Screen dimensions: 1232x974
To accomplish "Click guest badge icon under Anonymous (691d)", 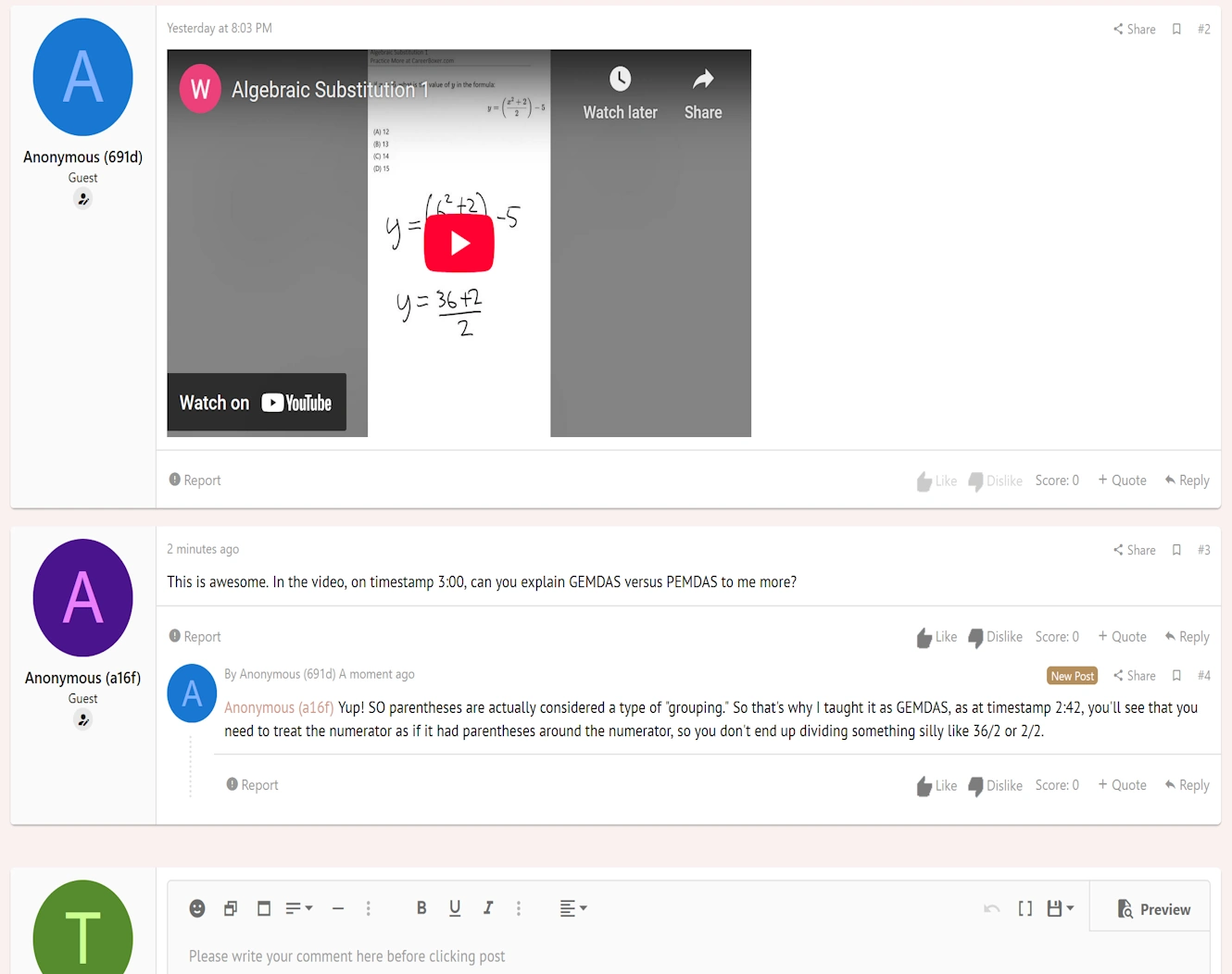I will pos(82,199).
